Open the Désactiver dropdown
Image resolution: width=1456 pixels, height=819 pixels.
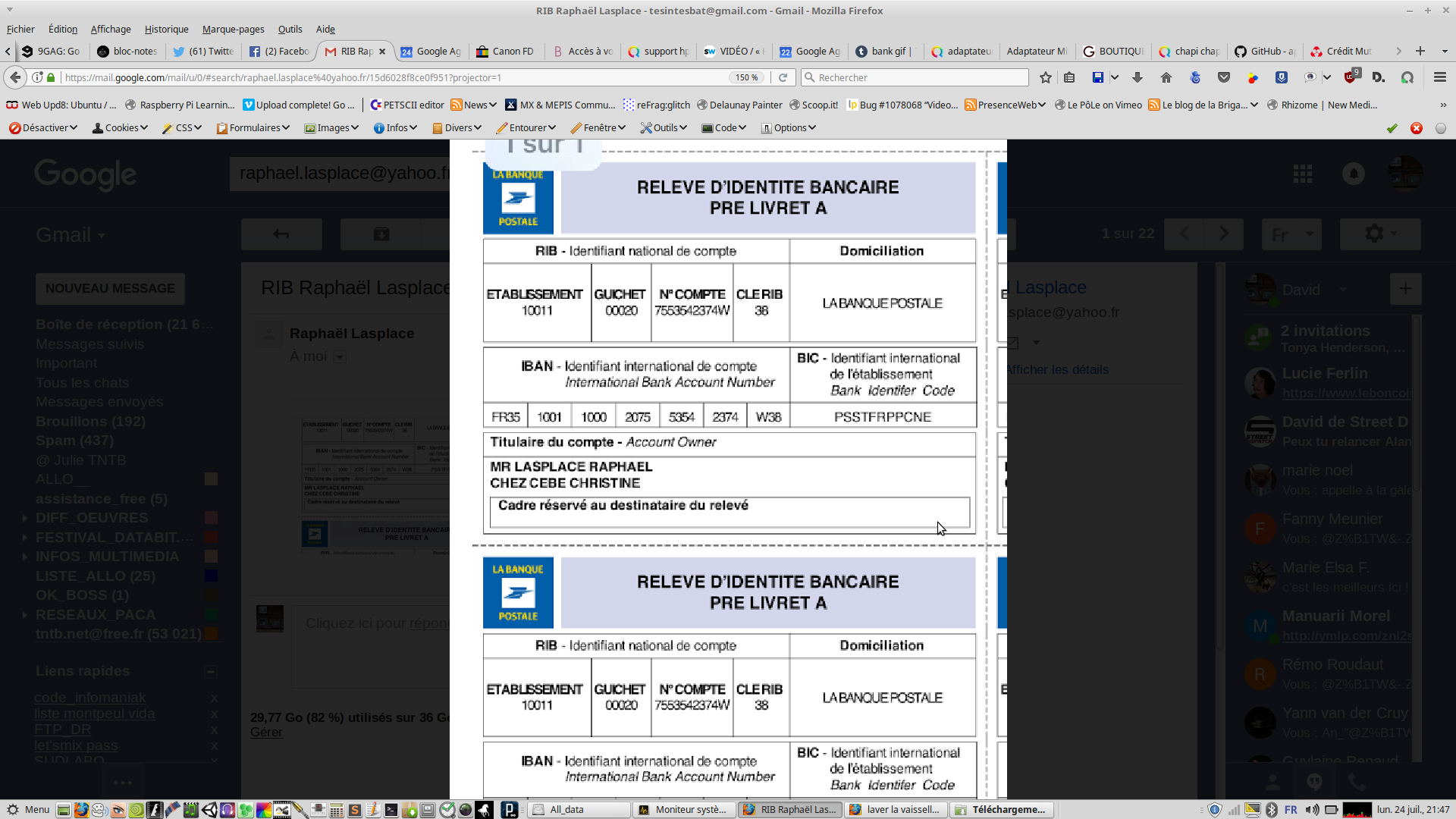44,128
